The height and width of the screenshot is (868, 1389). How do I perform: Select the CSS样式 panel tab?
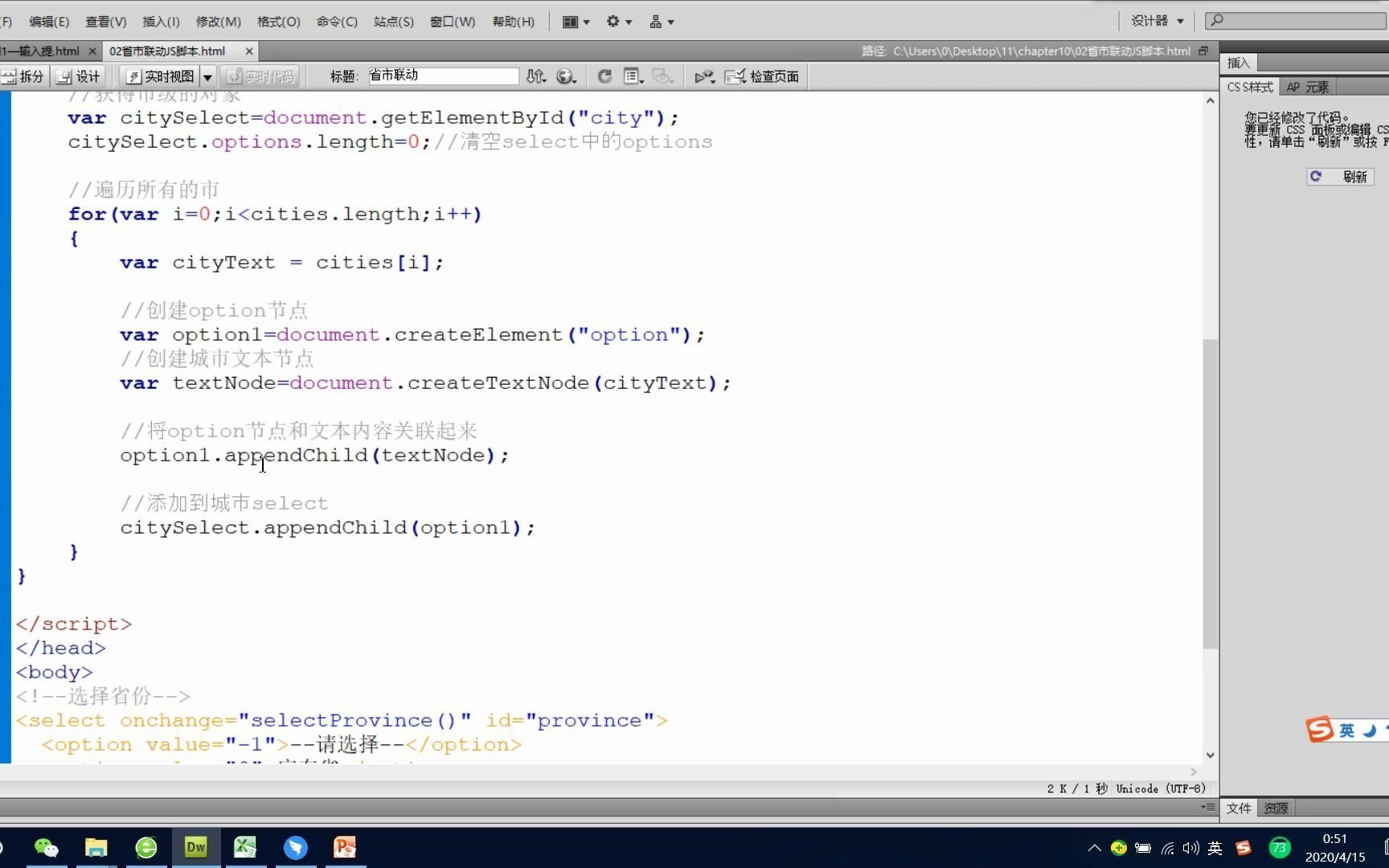coord(1250,87)
